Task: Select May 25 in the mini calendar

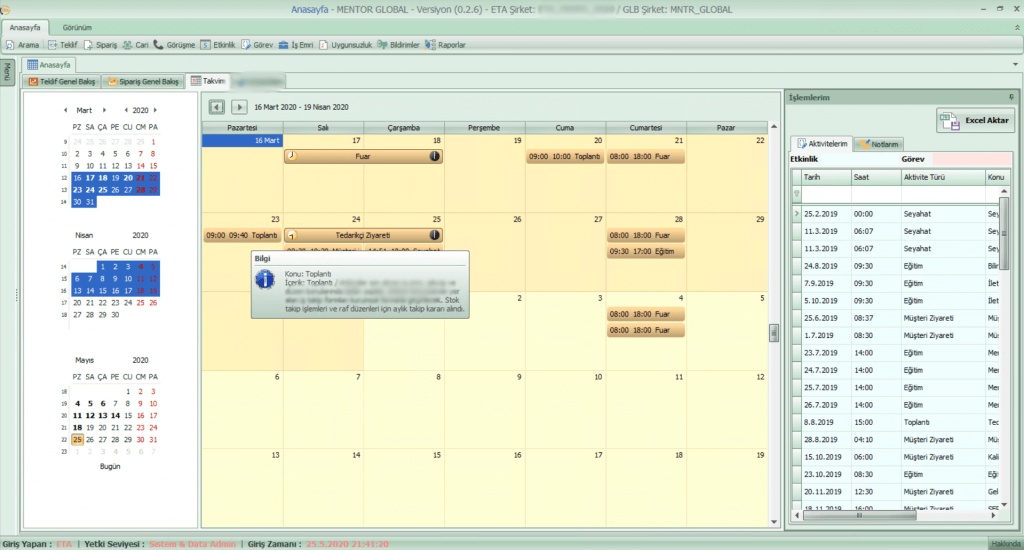Action: point(77,440)
